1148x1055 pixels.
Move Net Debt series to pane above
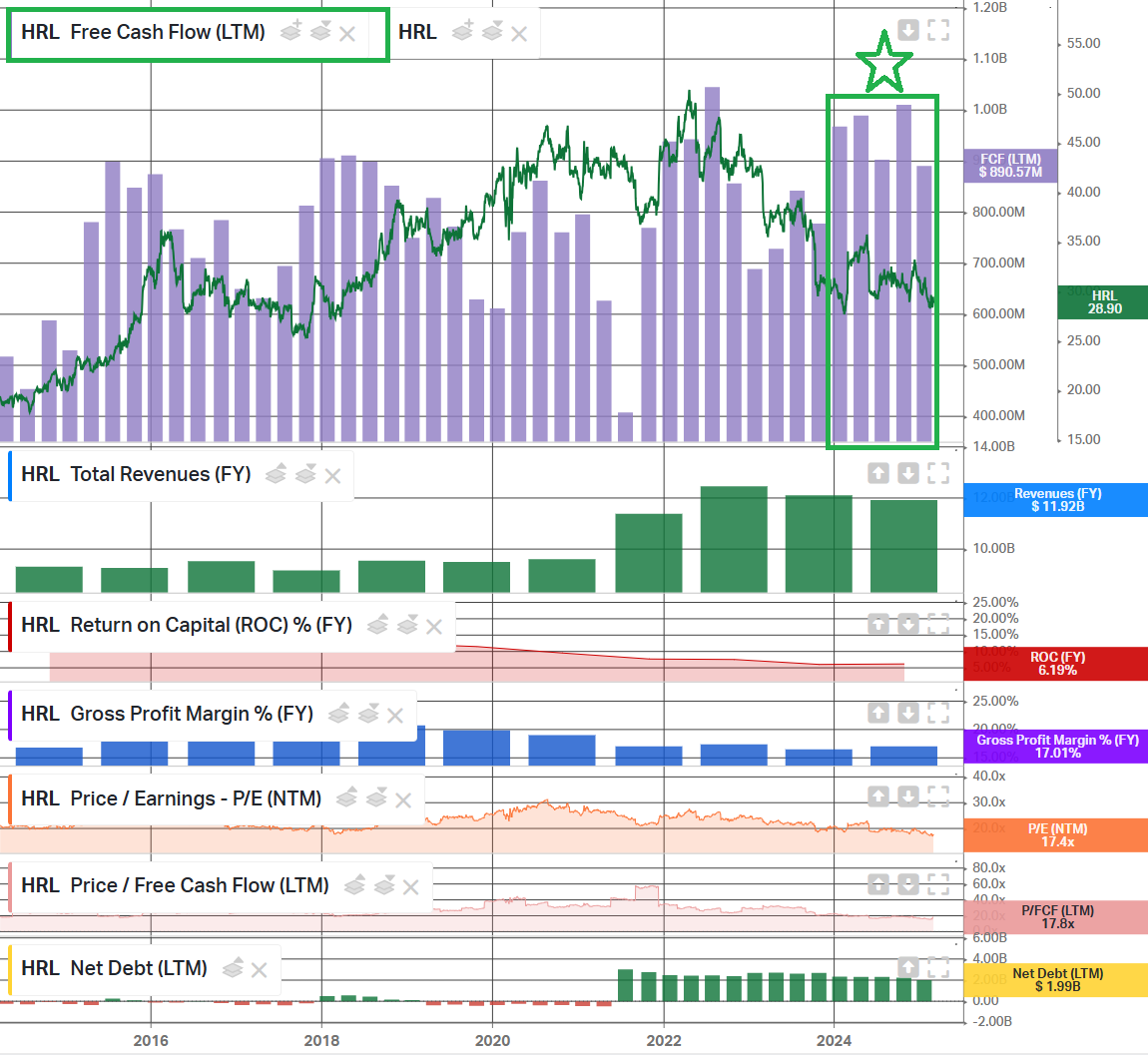(x=232, y=968)
